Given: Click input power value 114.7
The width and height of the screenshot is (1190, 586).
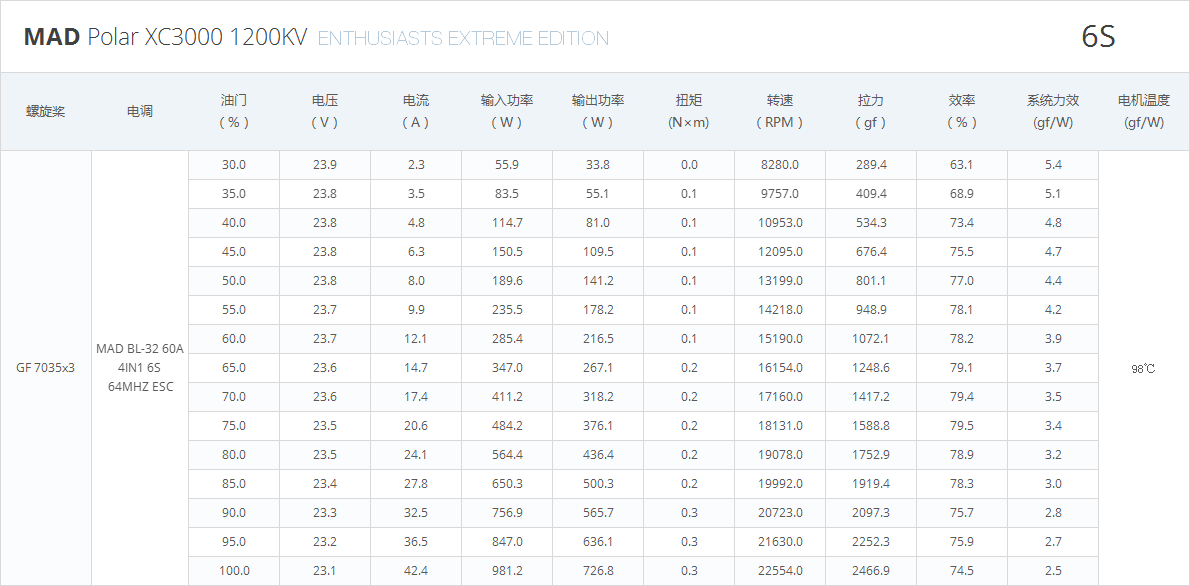Looking at the screenshot, I should [507, 222].
